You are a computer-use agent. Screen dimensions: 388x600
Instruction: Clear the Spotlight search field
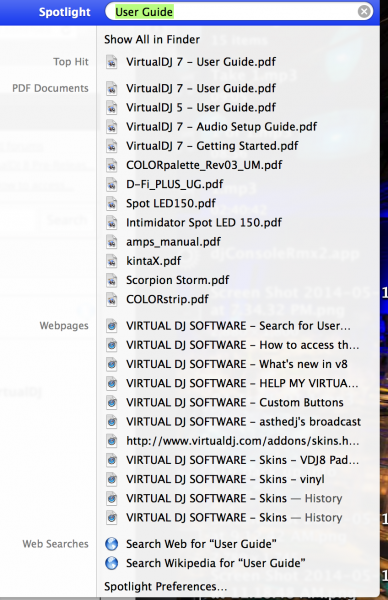click(x=364, y=11)
